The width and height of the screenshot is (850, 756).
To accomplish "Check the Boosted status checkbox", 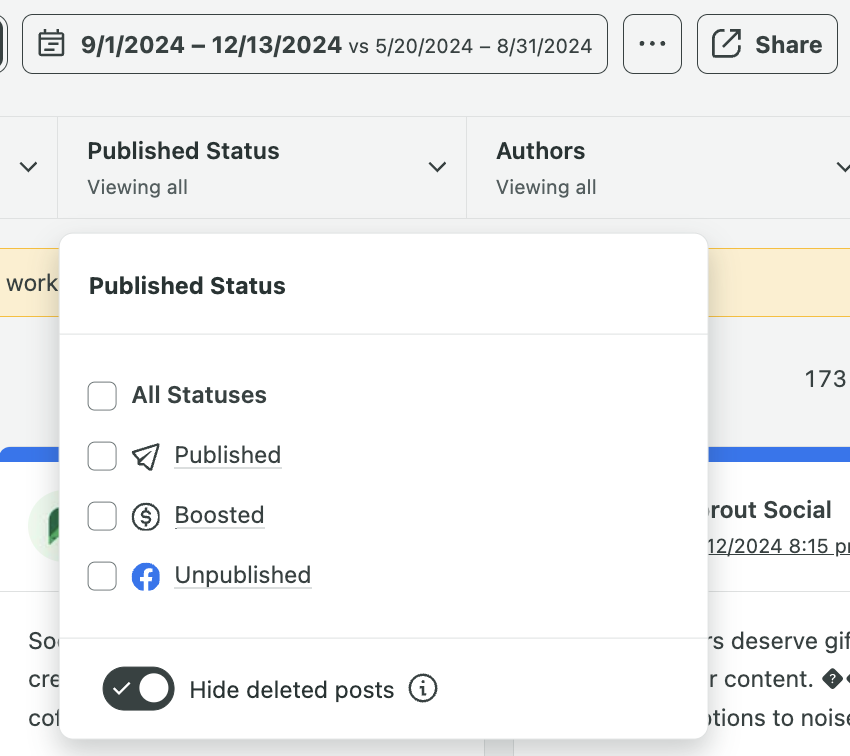I will [x=102, y=516].
